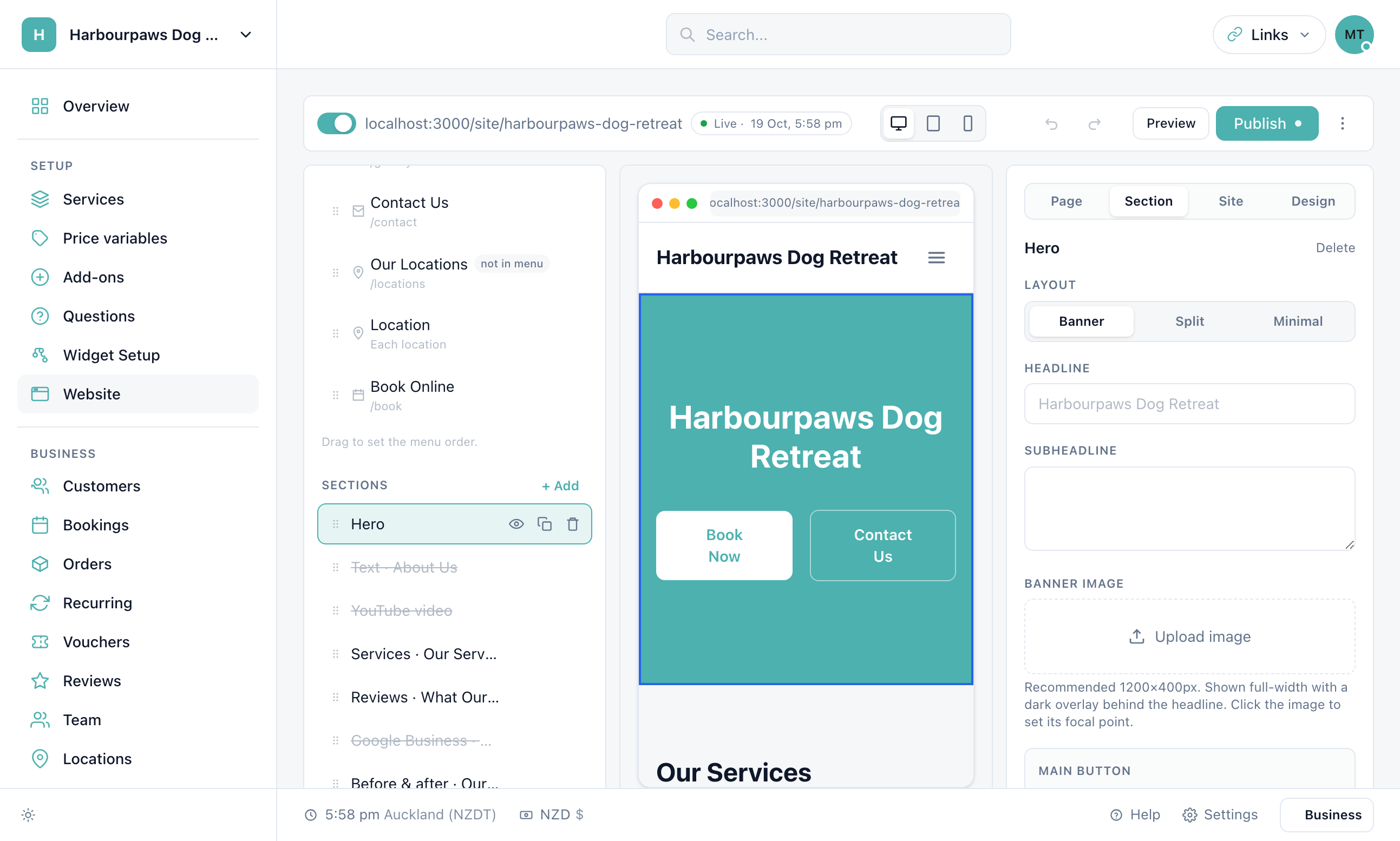The image size is (1400, 841).
Task: Select the Banner layout option
Action: point(1081,321)
